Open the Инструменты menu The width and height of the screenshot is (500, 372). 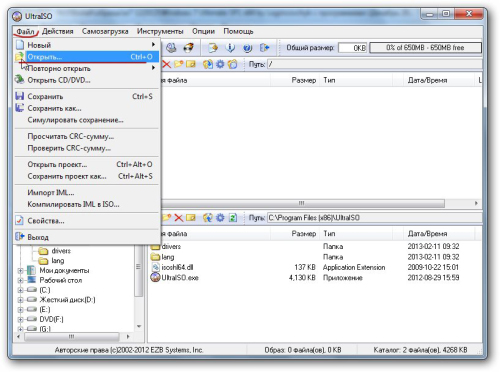click(160, 31)
